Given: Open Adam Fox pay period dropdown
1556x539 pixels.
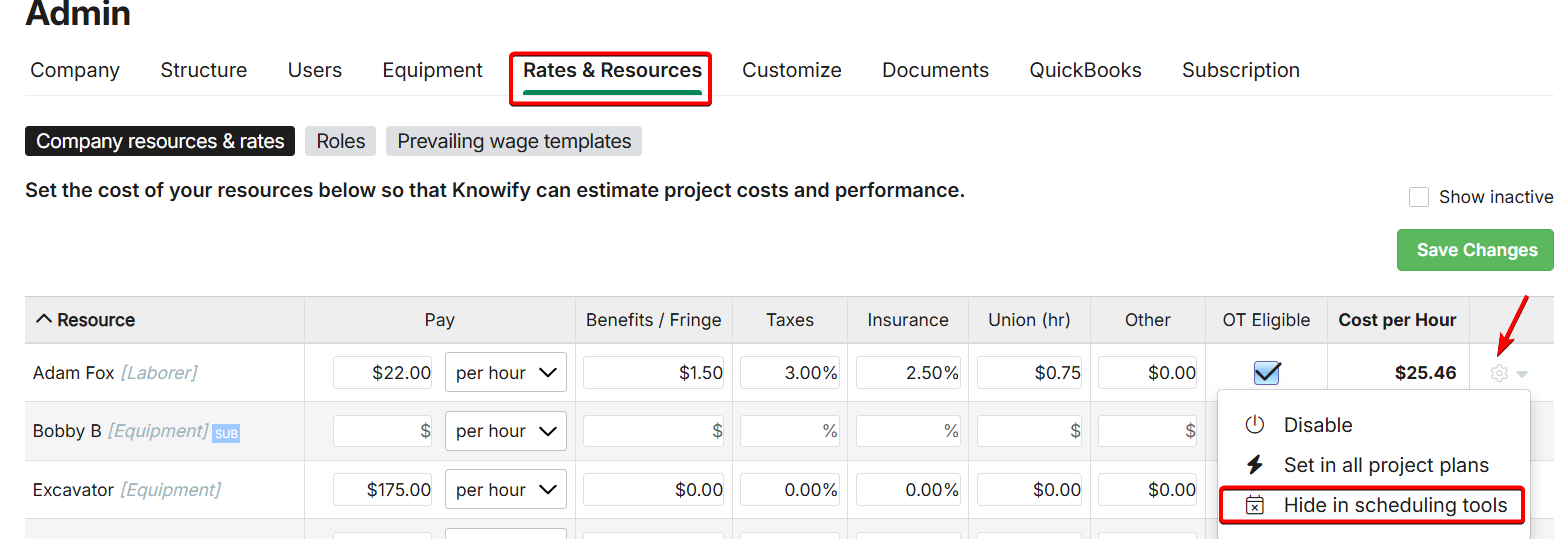Looking at the screenshot, I should (505, 373).
